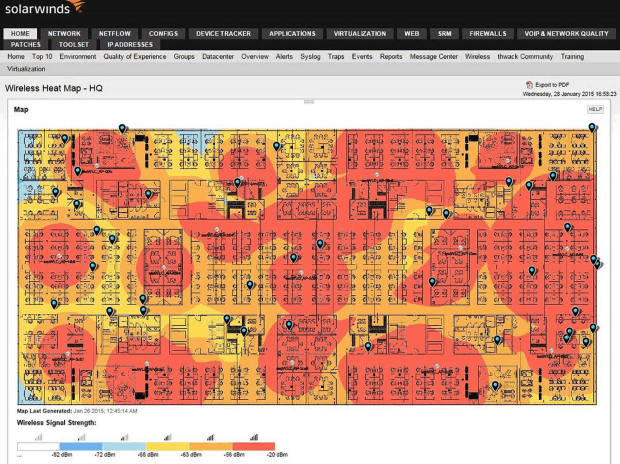This screenshot has width=620, height=464.
Task: Open the VOIP & NETWORK QUALITY tab
Action: [564, 33]
